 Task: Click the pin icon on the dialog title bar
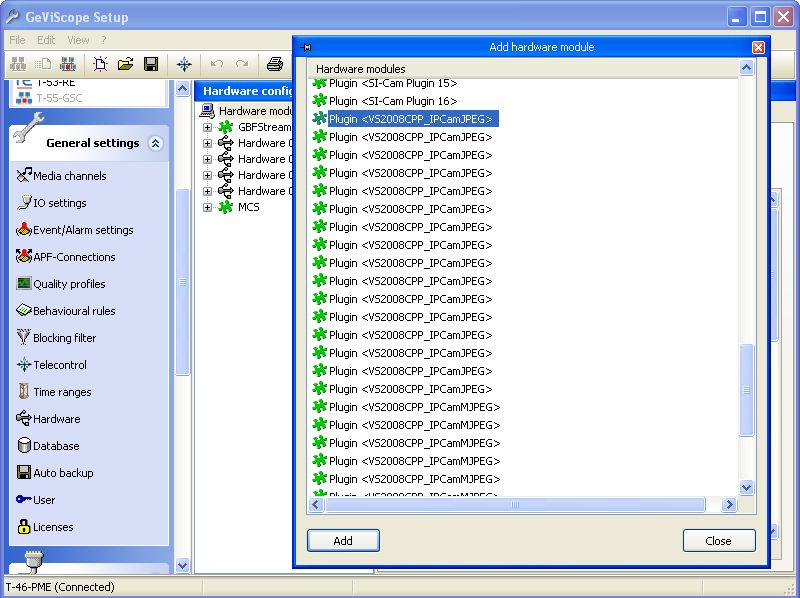pyautogui.click(x=307, y=47)
